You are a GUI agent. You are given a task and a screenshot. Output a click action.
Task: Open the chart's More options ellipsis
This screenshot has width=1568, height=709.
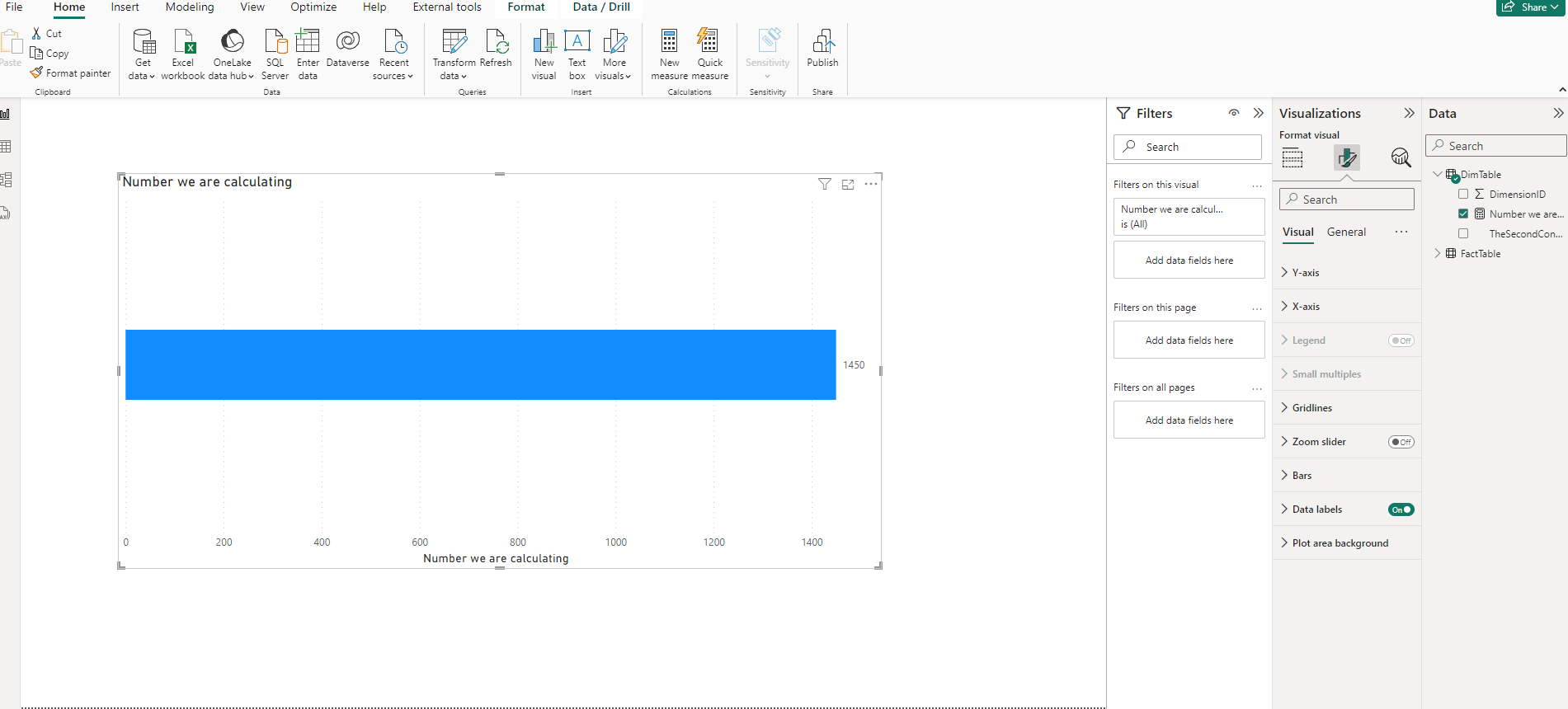point(871,184)
